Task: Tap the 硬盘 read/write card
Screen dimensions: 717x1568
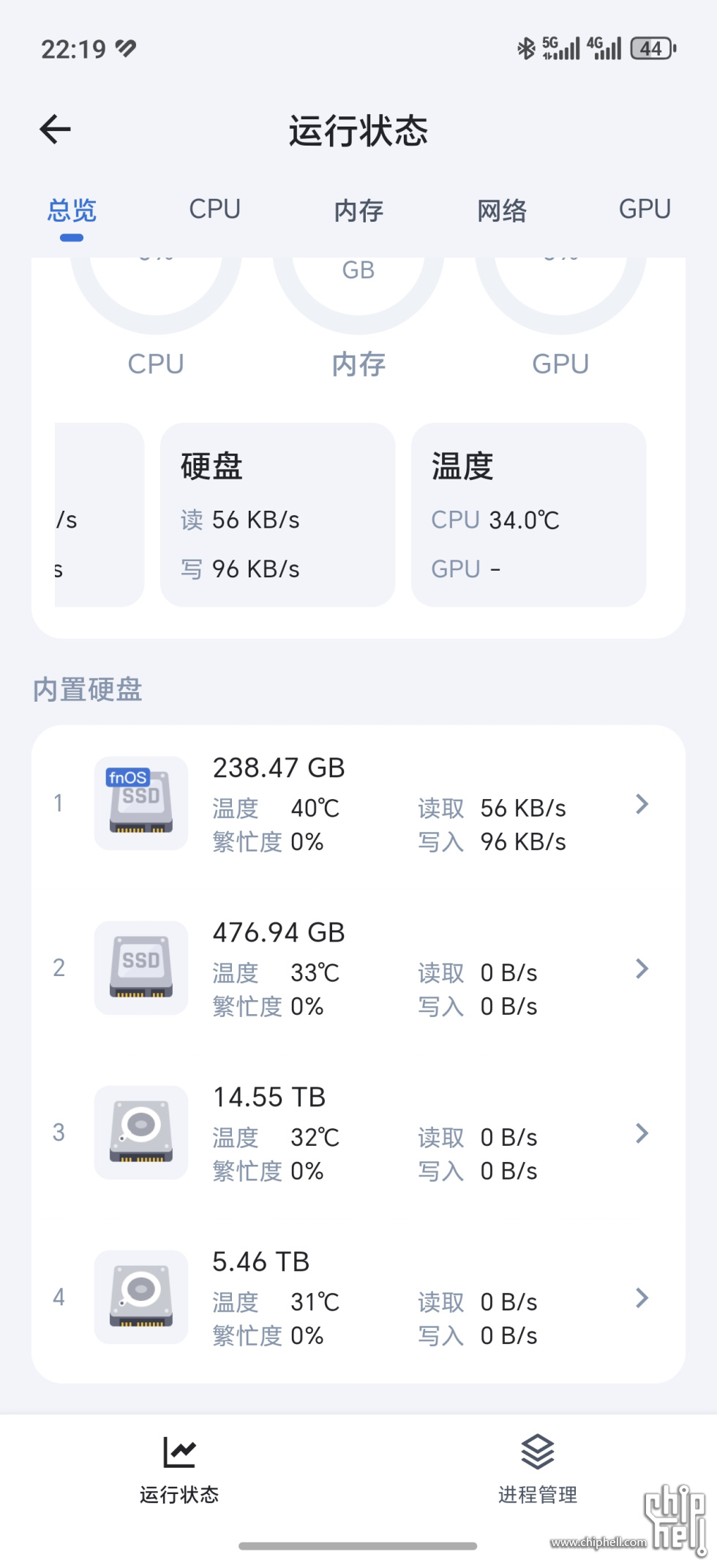Action: tap(278, 514)
